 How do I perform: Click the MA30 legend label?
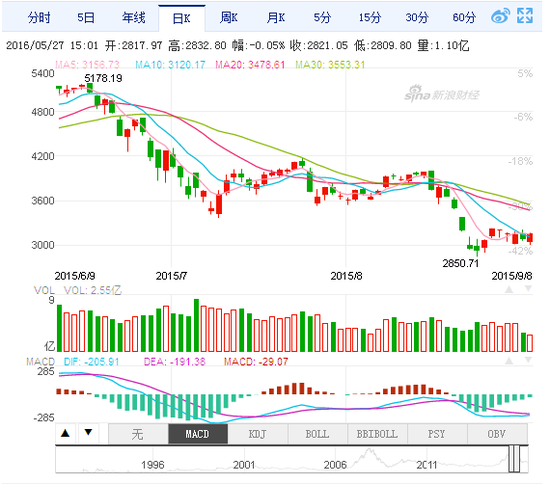(330, 65)
